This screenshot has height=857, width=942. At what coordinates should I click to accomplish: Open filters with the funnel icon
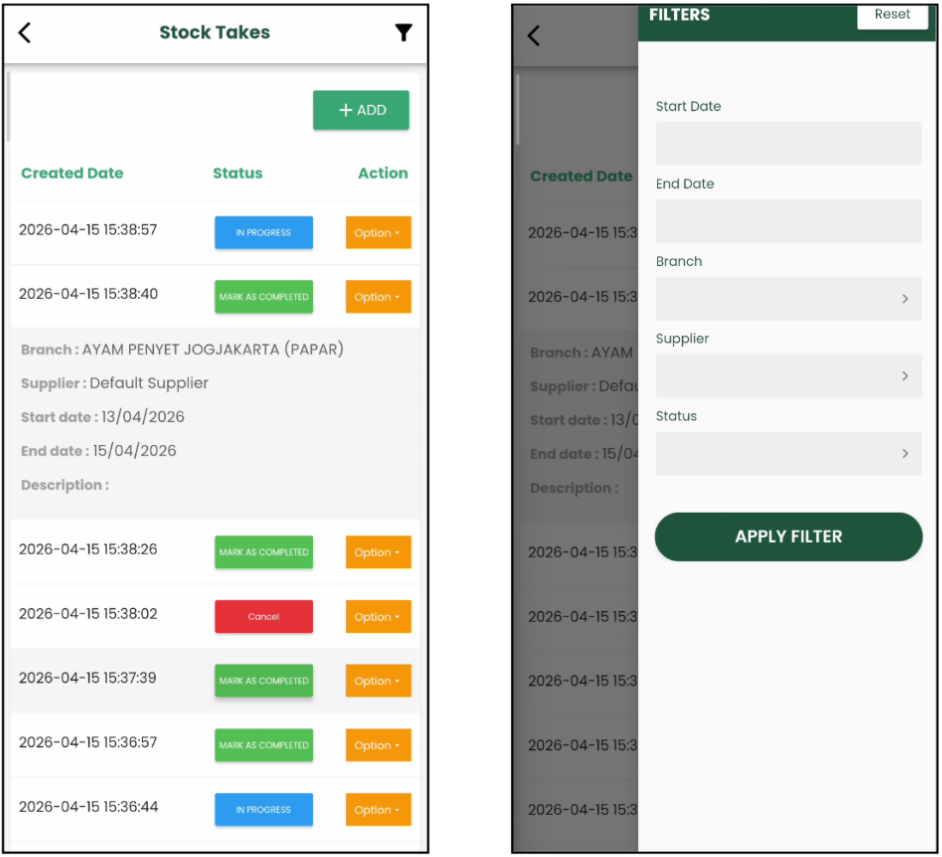[403, 33]
